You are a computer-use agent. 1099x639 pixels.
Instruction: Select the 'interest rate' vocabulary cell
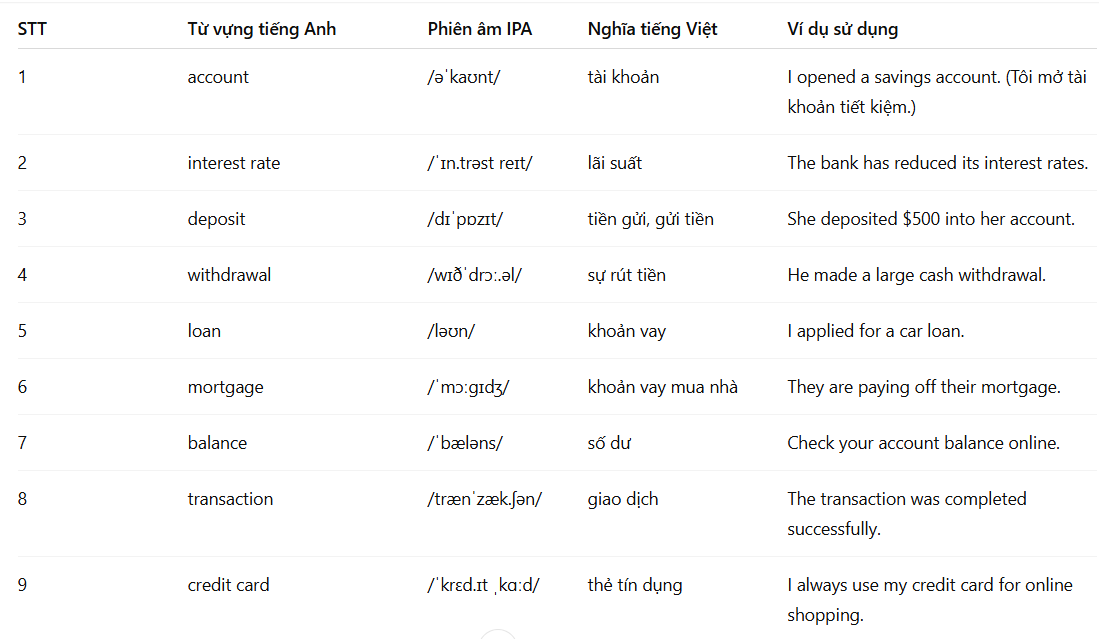coord(233,163)
